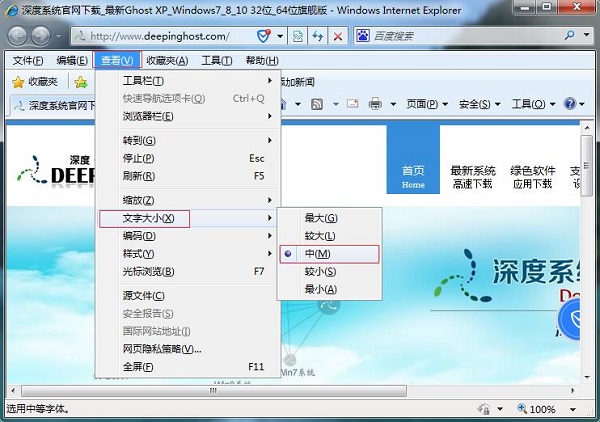This screenshot has width=600, height=422.
Task: Open Webpage privacy policy (网页隐私策略) entry
Action: pos(188,349)
